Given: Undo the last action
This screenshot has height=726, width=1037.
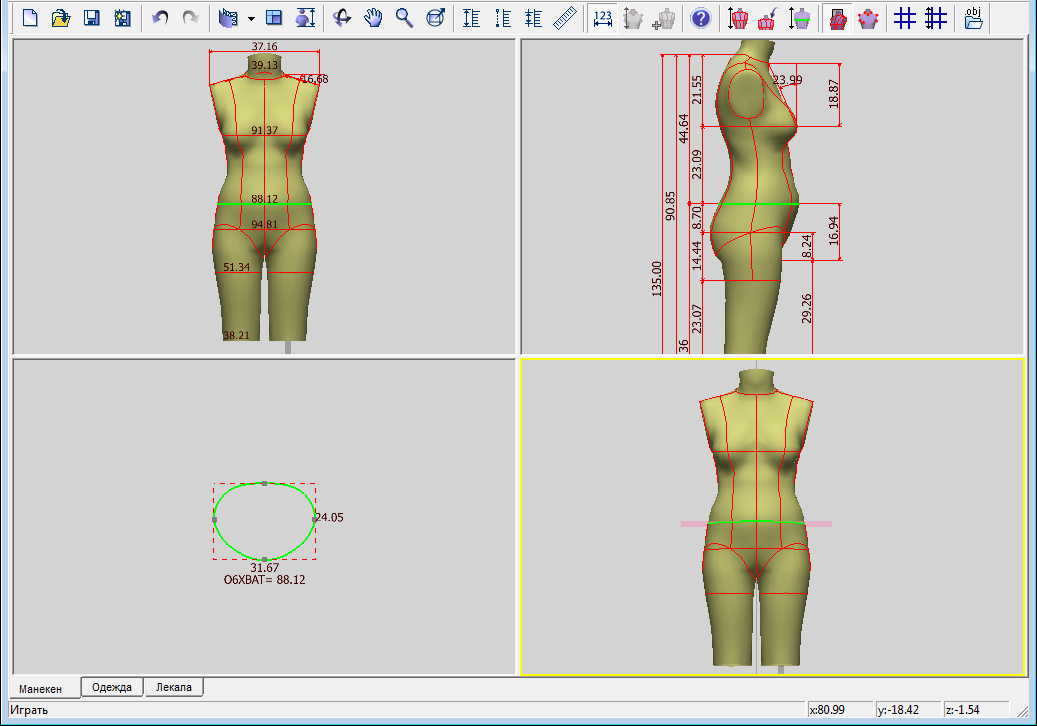Looking at the screenshot, I should click(160, 17).
